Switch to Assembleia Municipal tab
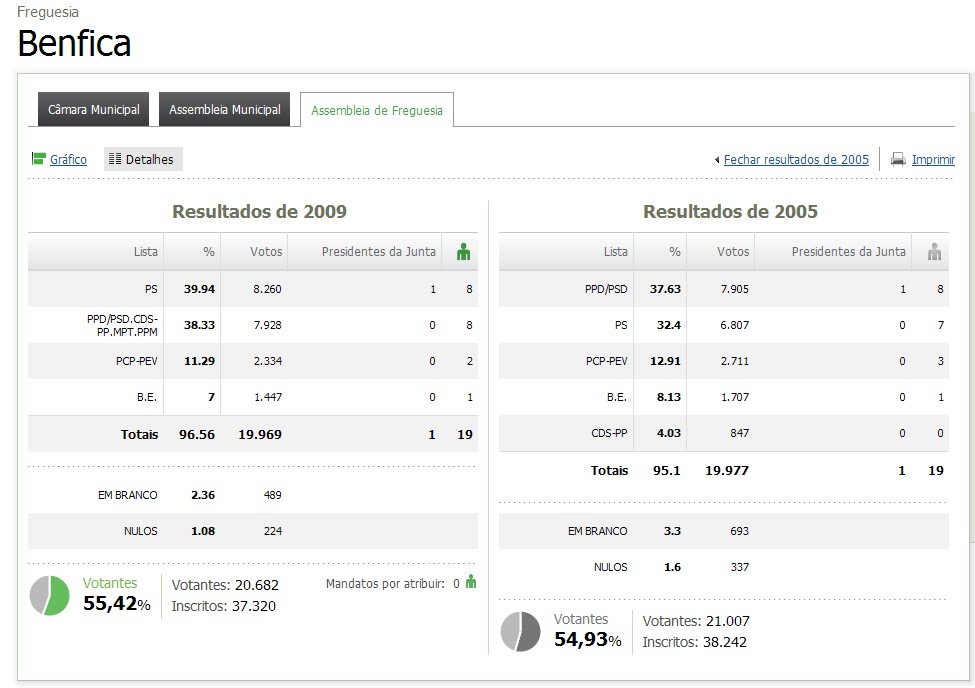This screenshot has height=688, width=975. 224,109
